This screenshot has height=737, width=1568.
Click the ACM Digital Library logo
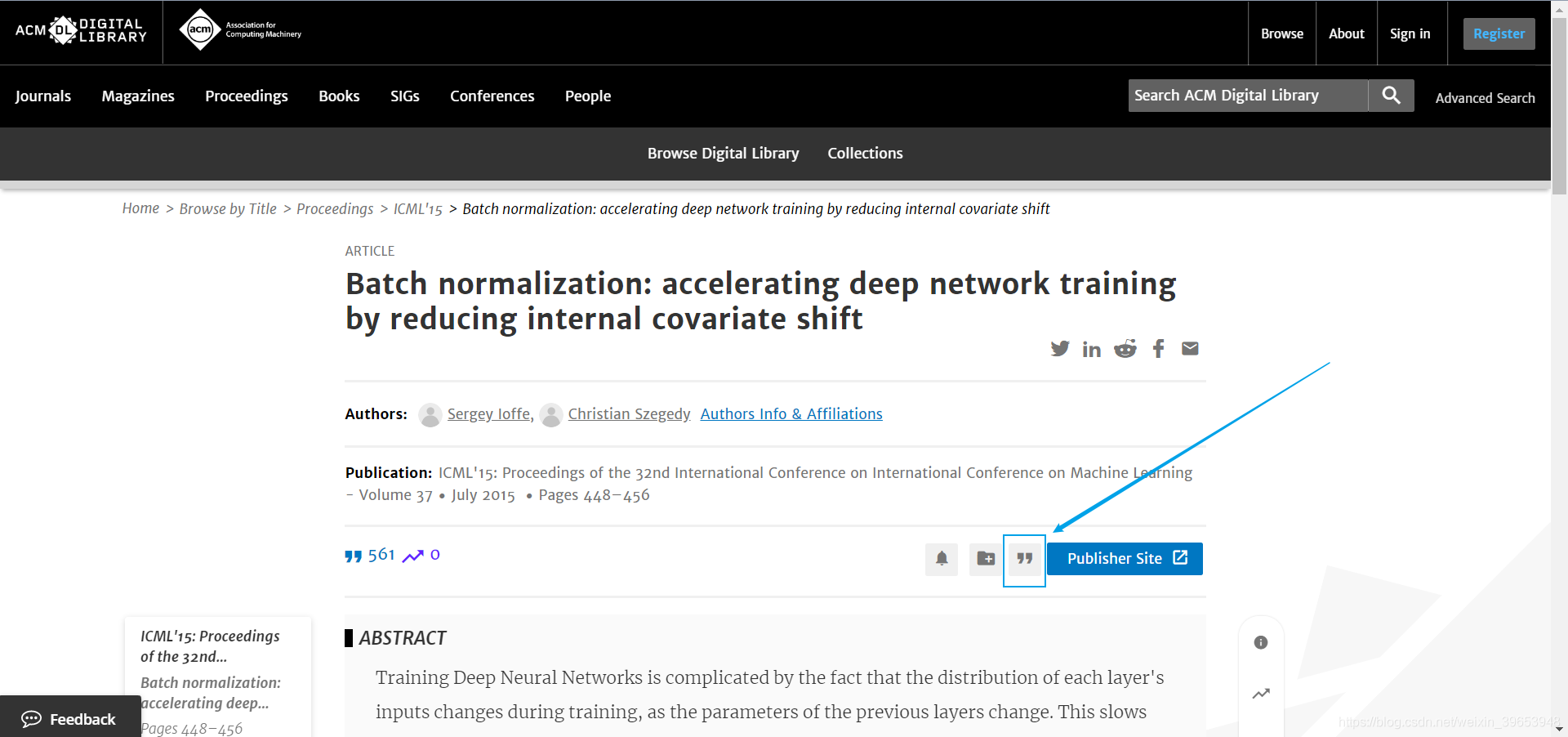(81, 31)
